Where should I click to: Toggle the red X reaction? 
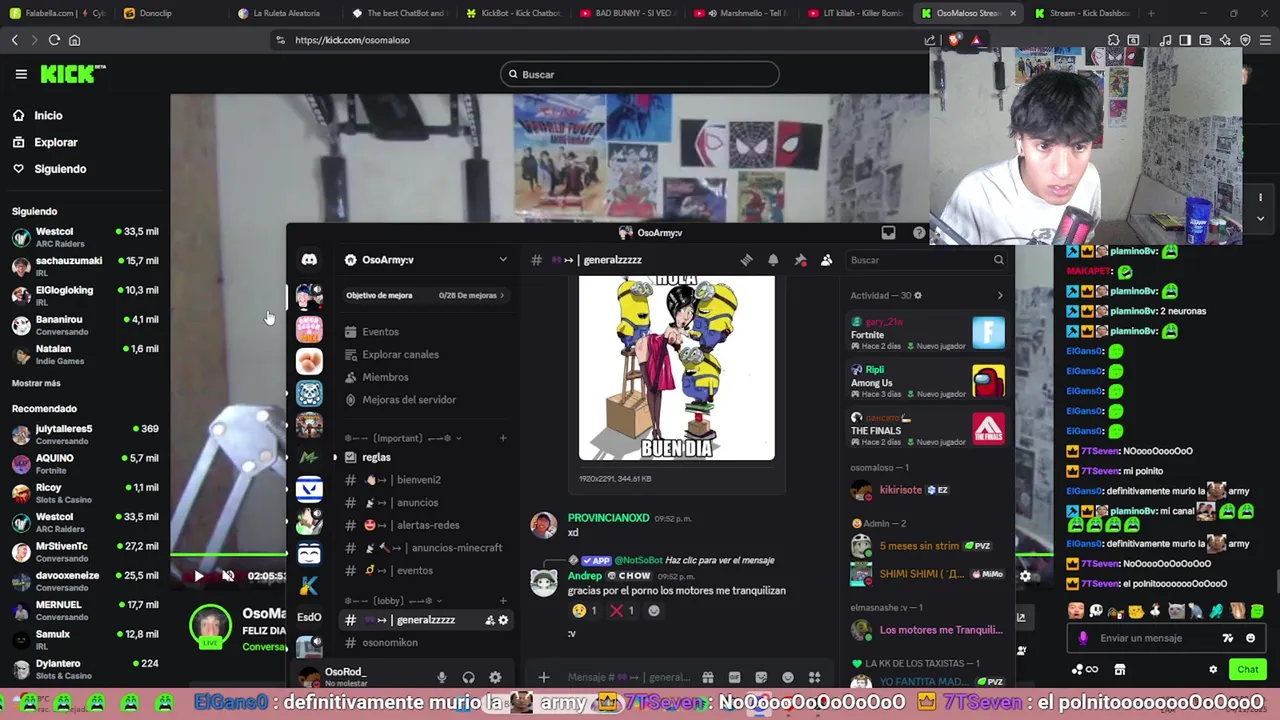coord(622,611)
